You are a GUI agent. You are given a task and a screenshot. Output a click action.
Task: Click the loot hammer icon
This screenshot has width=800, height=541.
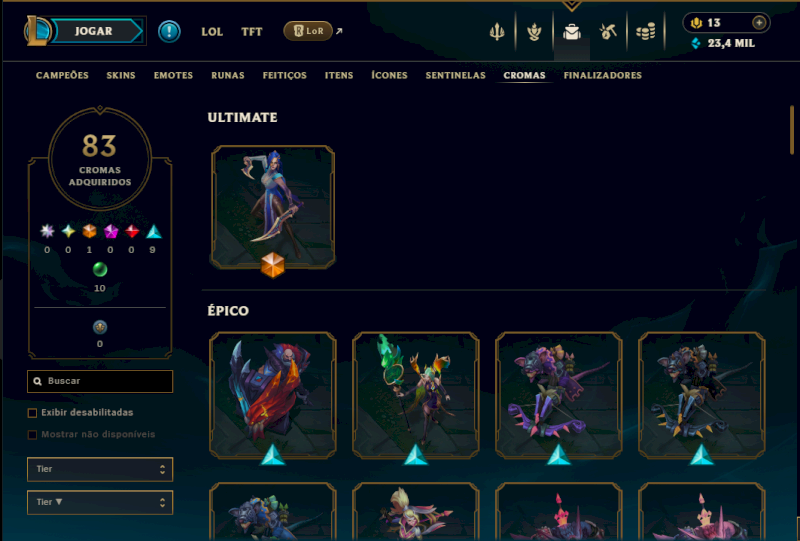point(608,32)
